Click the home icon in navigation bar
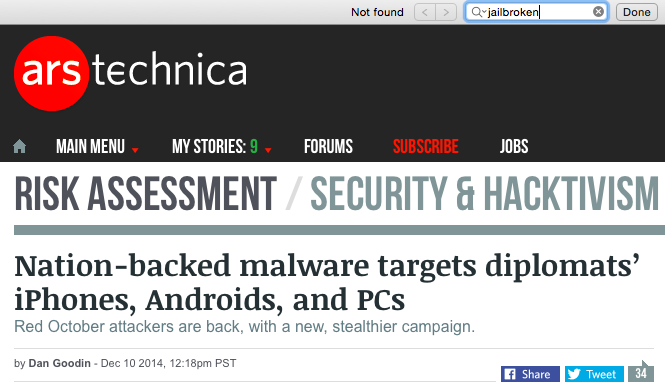This screenshot has width=665, height=390. 20,147
